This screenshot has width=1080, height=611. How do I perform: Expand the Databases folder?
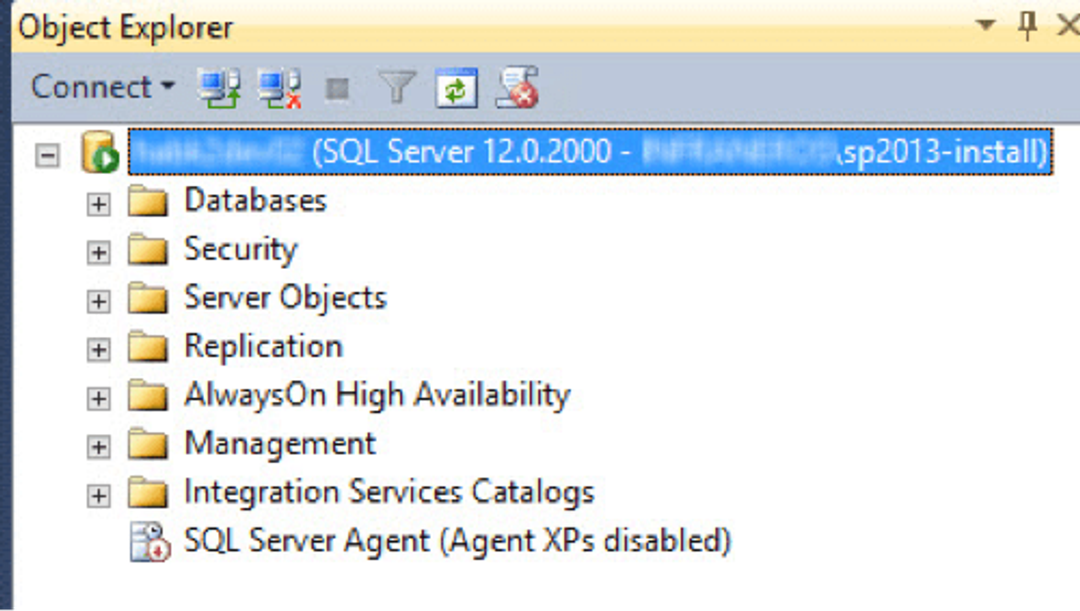[x=98, y=204]
